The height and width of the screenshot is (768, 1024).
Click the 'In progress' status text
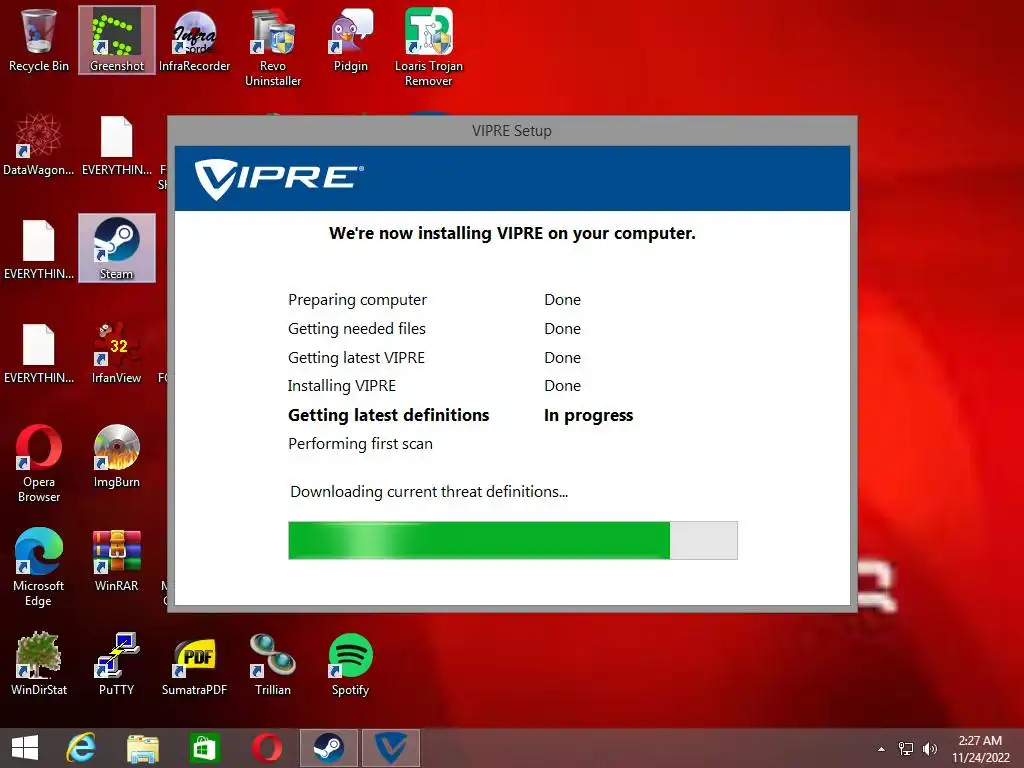pyautogui.click(x=588, y=415)
